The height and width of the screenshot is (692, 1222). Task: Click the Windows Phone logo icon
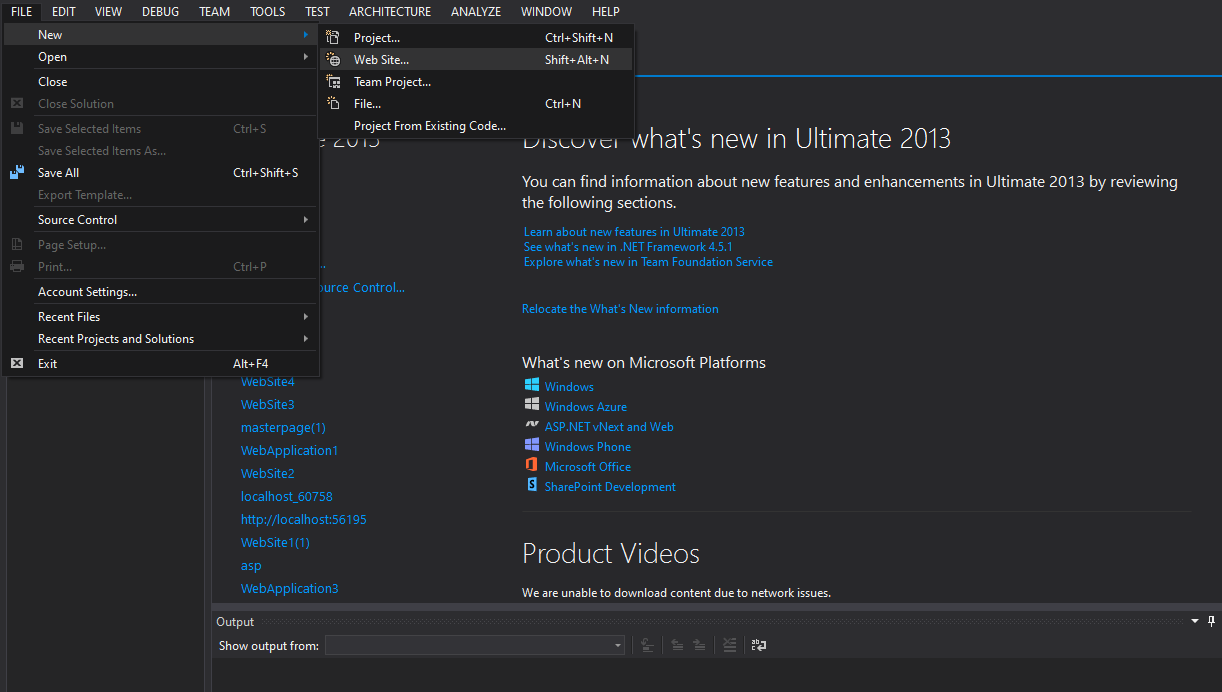[532, 445]
